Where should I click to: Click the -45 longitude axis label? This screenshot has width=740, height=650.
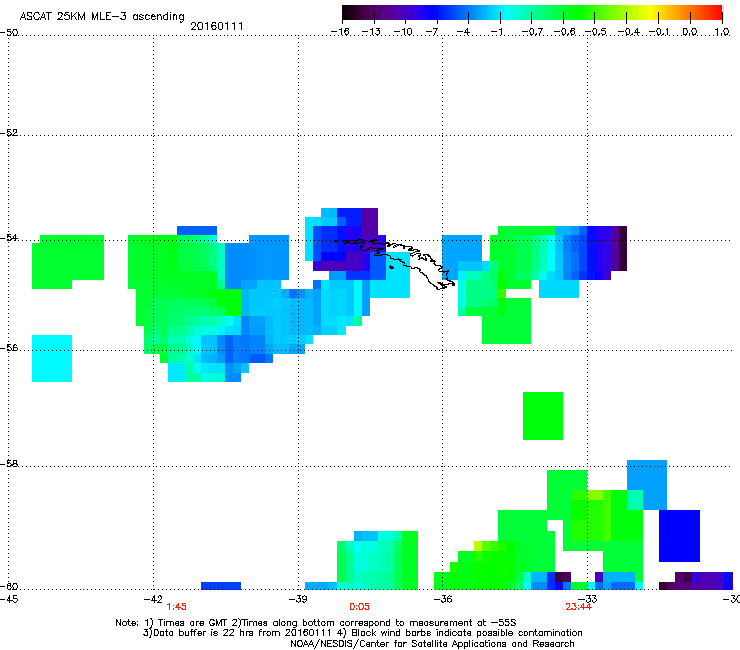click(9, 599)
